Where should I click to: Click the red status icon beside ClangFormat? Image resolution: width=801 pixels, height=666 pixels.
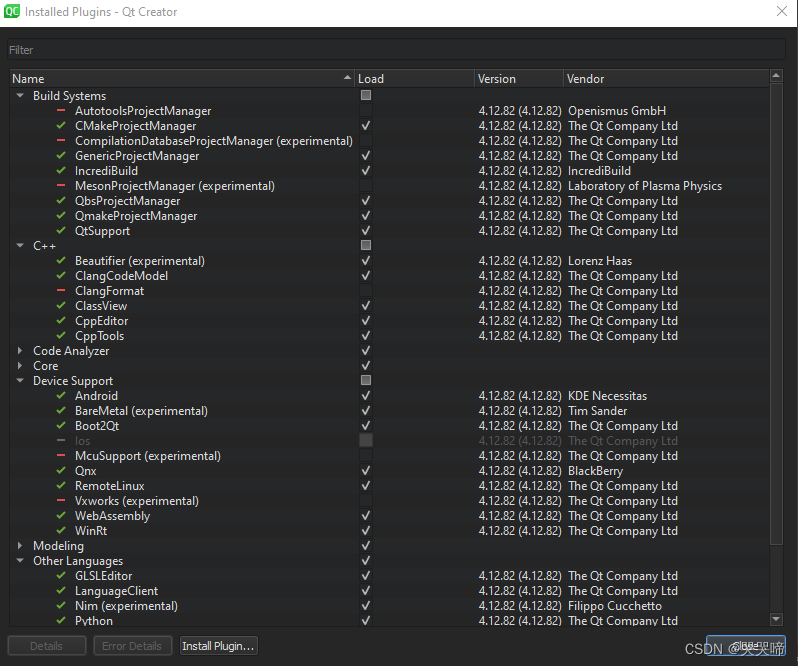click(x=61, y=291)
